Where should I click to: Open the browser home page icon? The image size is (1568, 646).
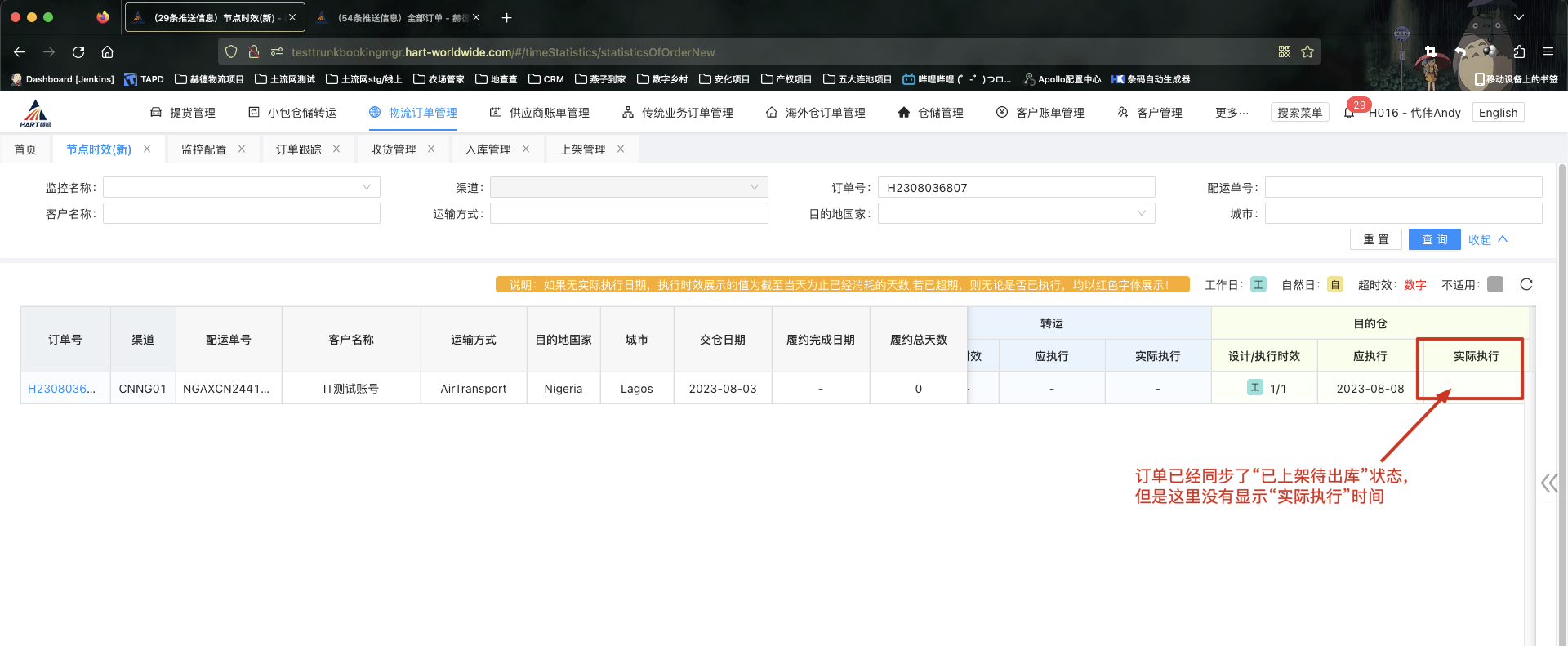(x=107, y=52)
